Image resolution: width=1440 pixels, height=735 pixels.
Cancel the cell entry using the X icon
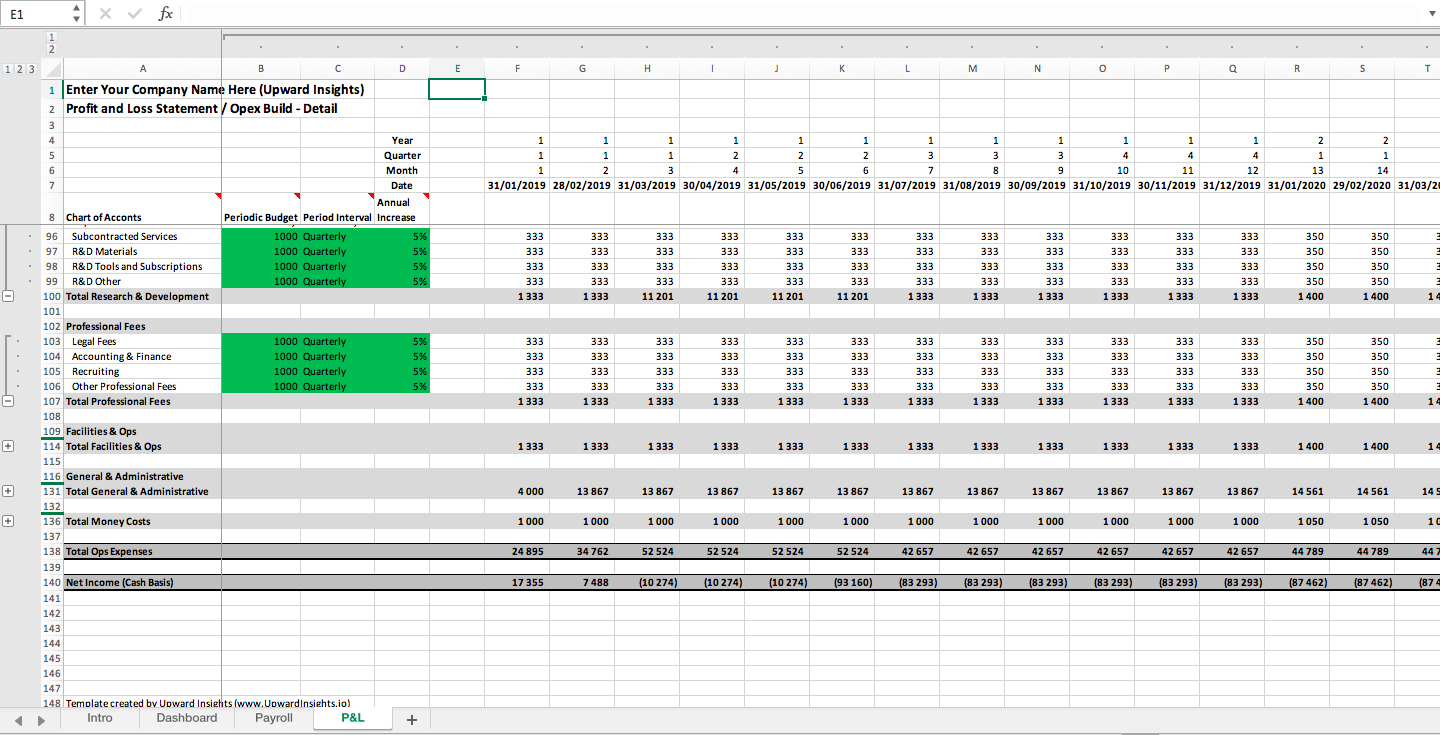click(x=105, y=13)
